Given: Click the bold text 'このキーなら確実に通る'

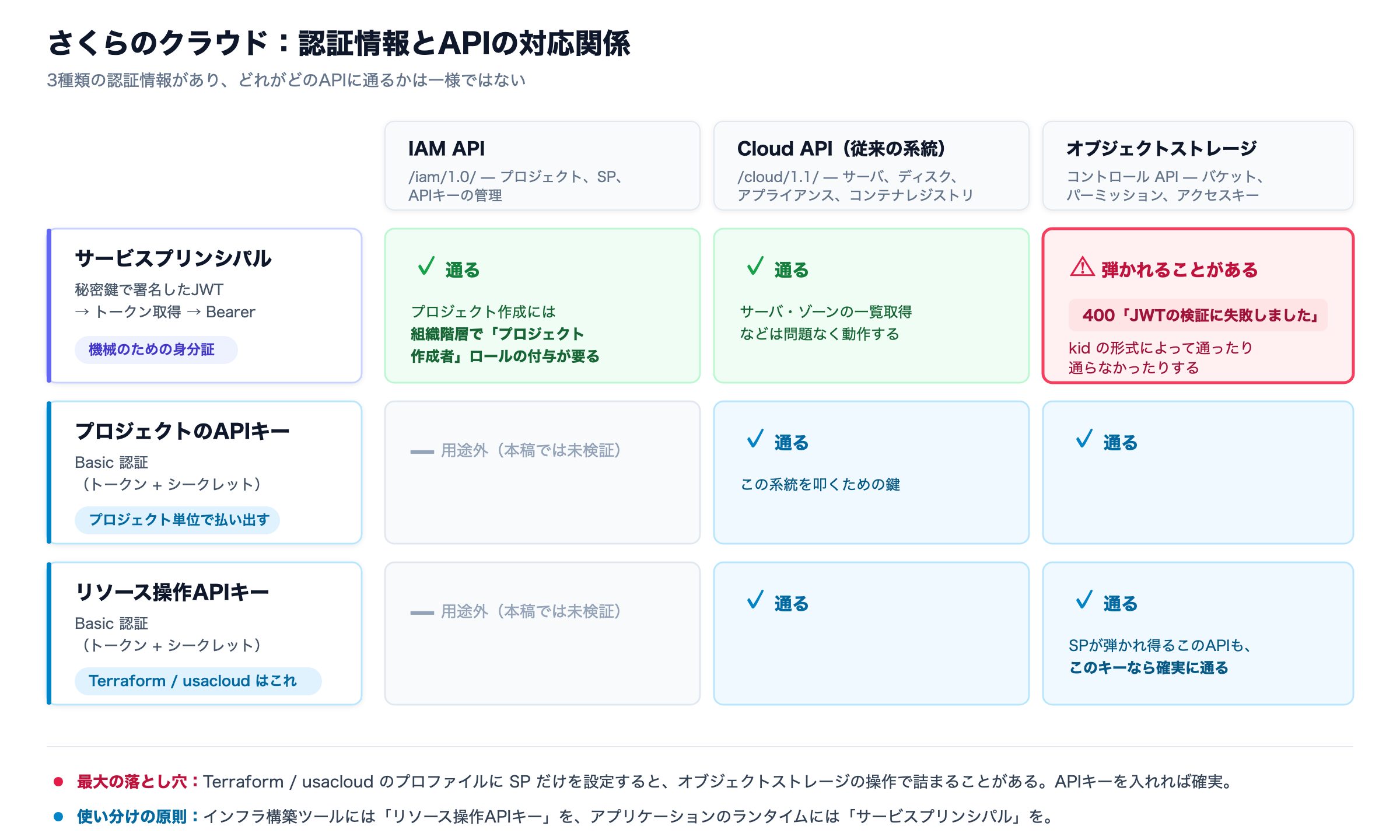Looking at the screenshot, I should 1149,667.
